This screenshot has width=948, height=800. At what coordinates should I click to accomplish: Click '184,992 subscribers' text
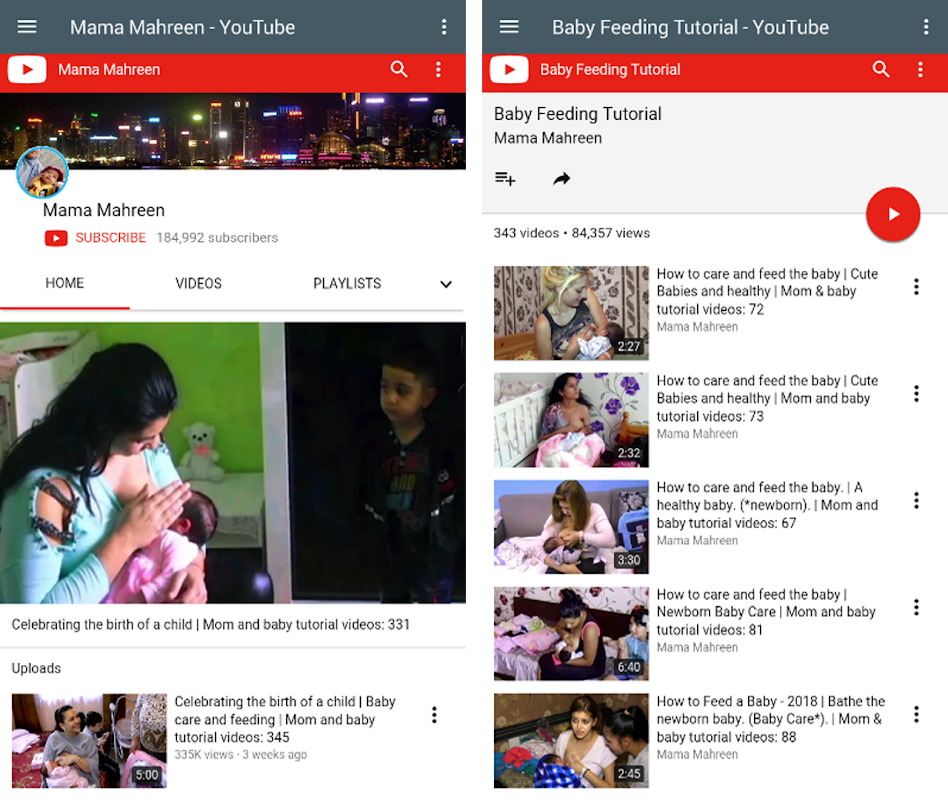[217, 238]
